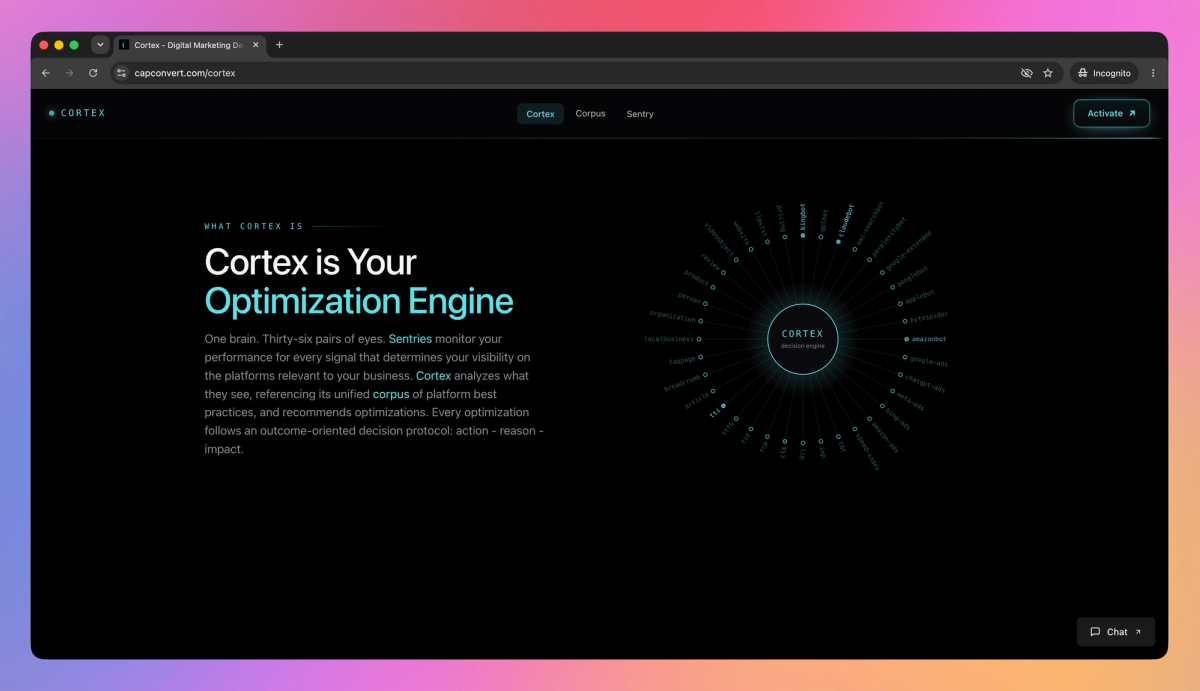Follow the Sentries link in the paragraph
1200x691 pixels.
pos(410,339)
